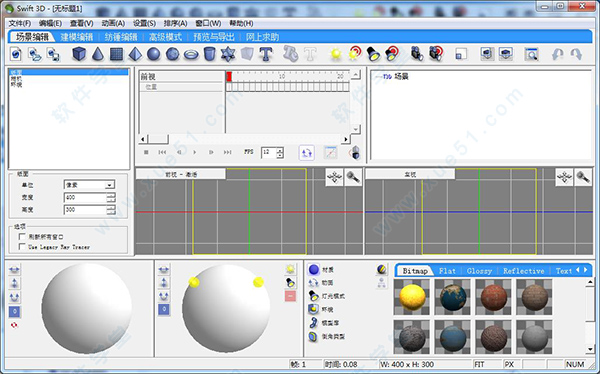The height and width of the screenshot is (374, 600).
Task: Jump to the last frame
Action: click(x=227, y=152)
